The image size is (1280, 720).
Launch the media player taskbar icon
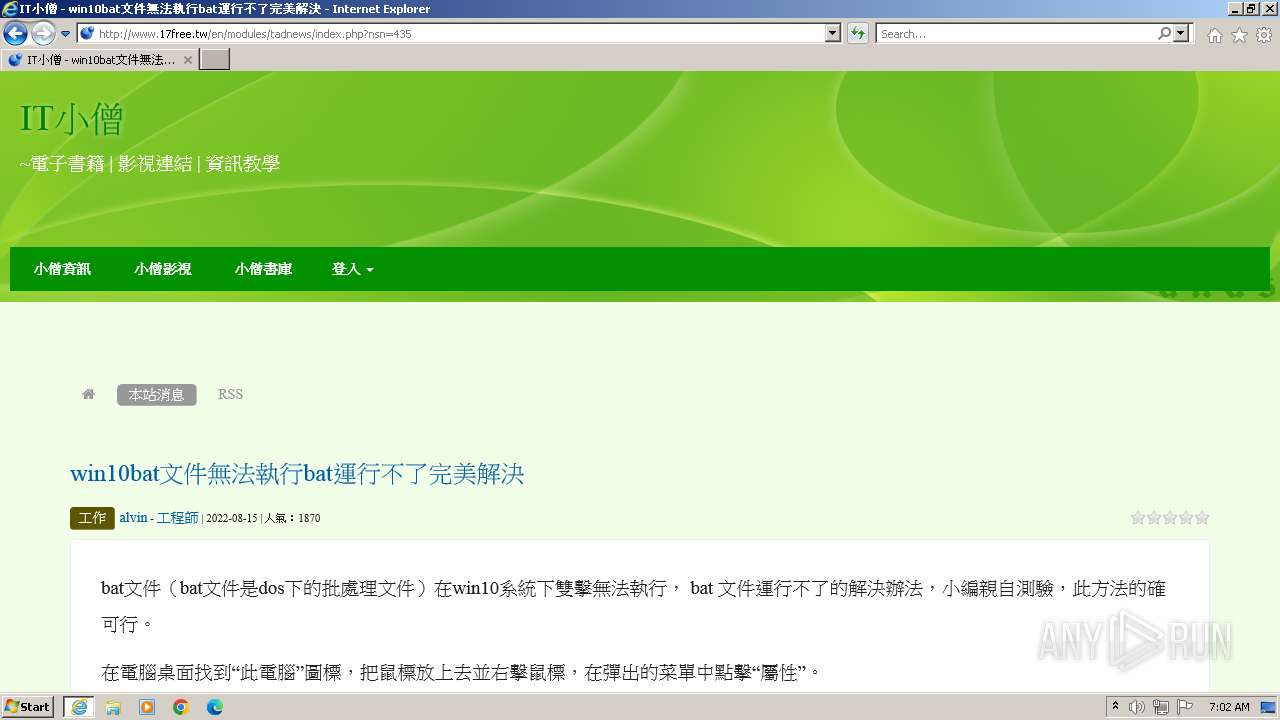click(147, 707)
